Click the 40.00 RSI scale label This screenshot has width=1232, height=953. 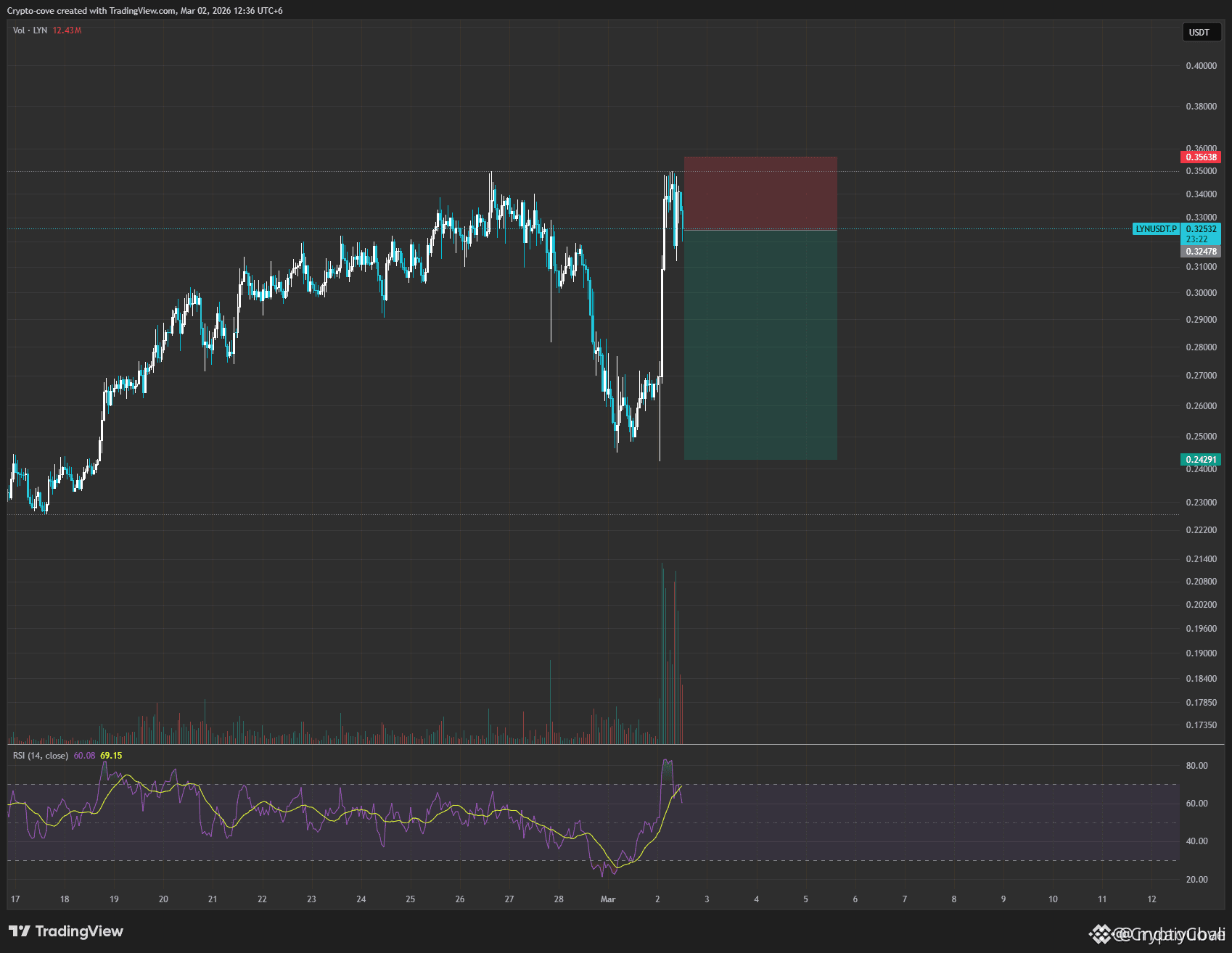click(x=1197, y=841)
